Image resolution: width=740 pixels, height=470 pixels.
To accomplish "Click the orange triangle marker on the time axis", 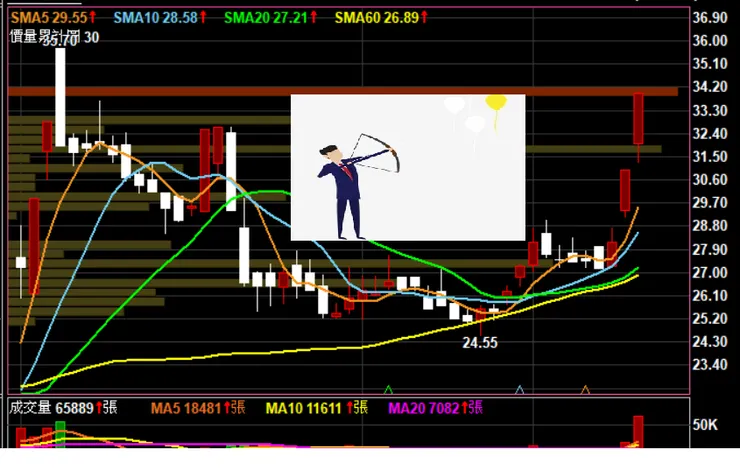I will click(x=585, y=390).
